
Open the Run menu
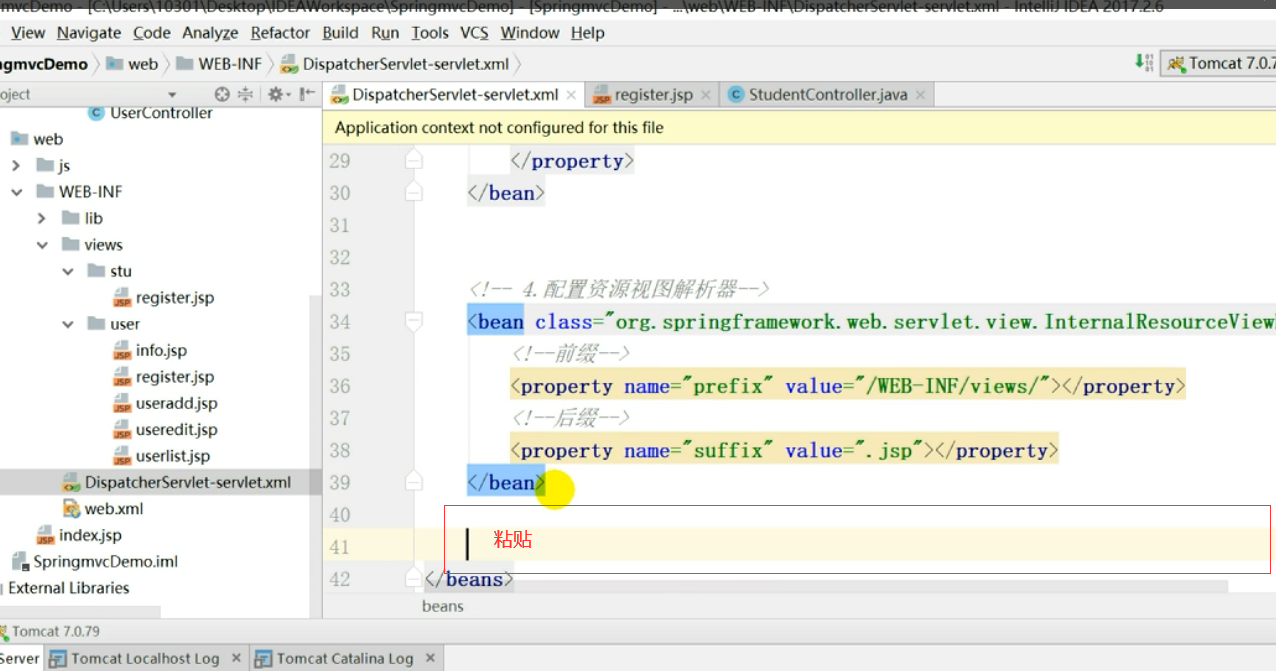coord(385,33)
